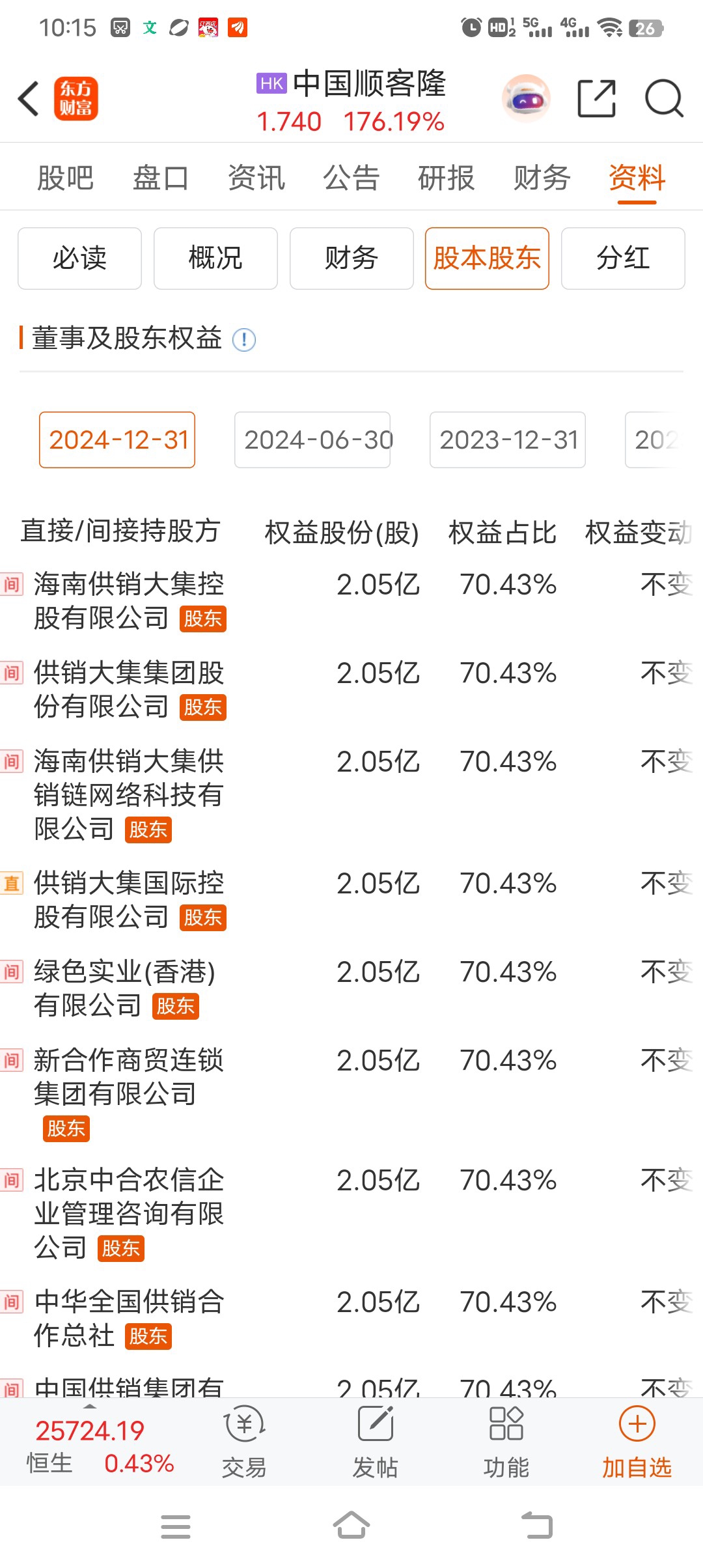This screenshot has width=703, height=1568.
Task: Open the AI robot assistant icon
Action: coord(526,99)
